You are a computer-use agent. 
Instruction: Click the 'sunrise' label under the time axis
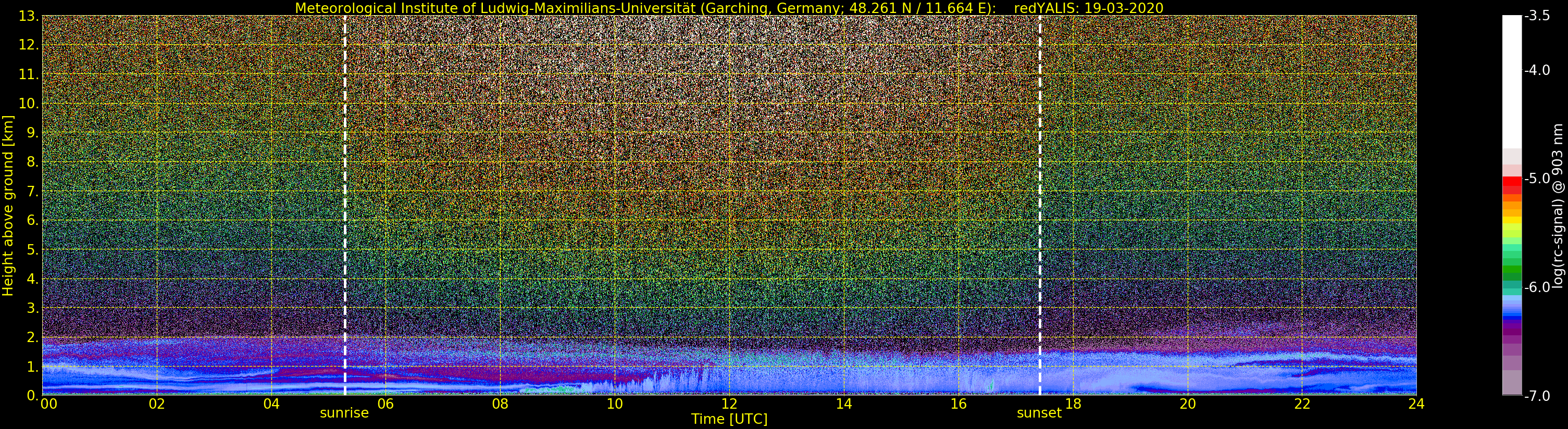click(344, 412)
